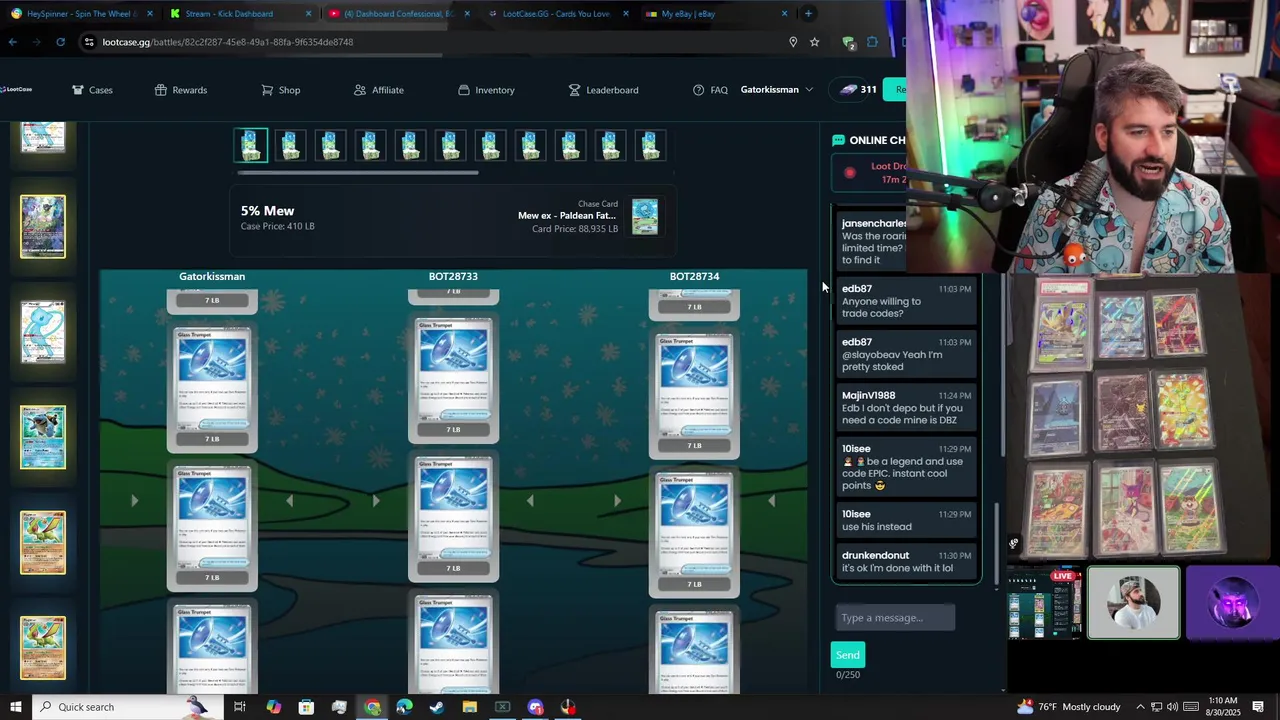1280x720 pixels.
Task: Click the BOT28734 player column header
Action: (694, 276)
